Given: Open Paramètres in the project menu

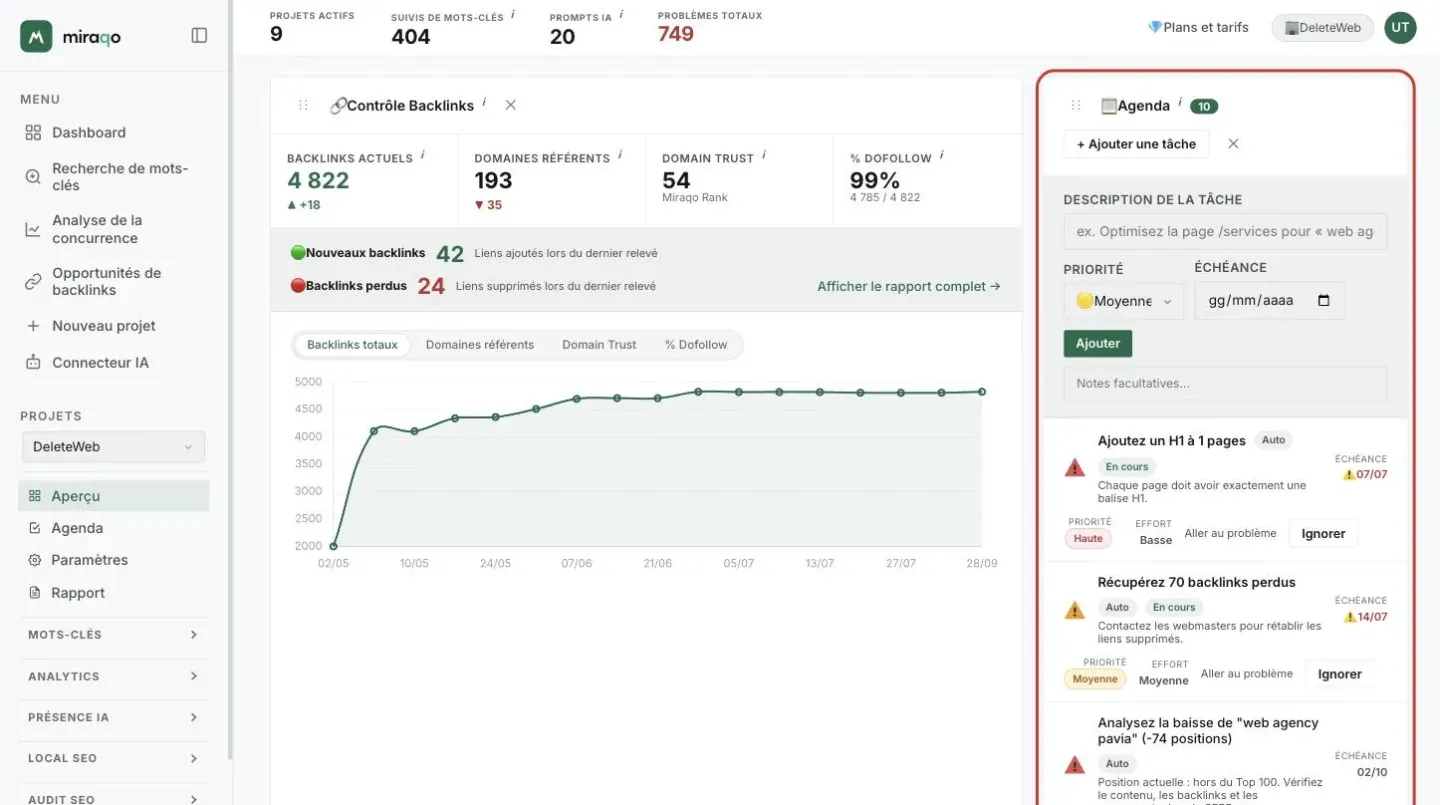Looking at the screenshot, I should tap(114, 560).
